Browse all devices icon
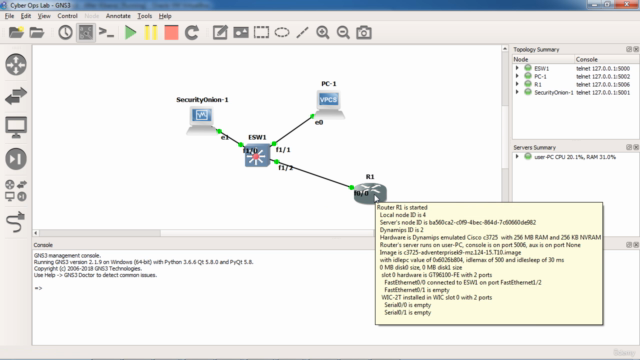The image size is (640, 360). click(x=16, y=190)
